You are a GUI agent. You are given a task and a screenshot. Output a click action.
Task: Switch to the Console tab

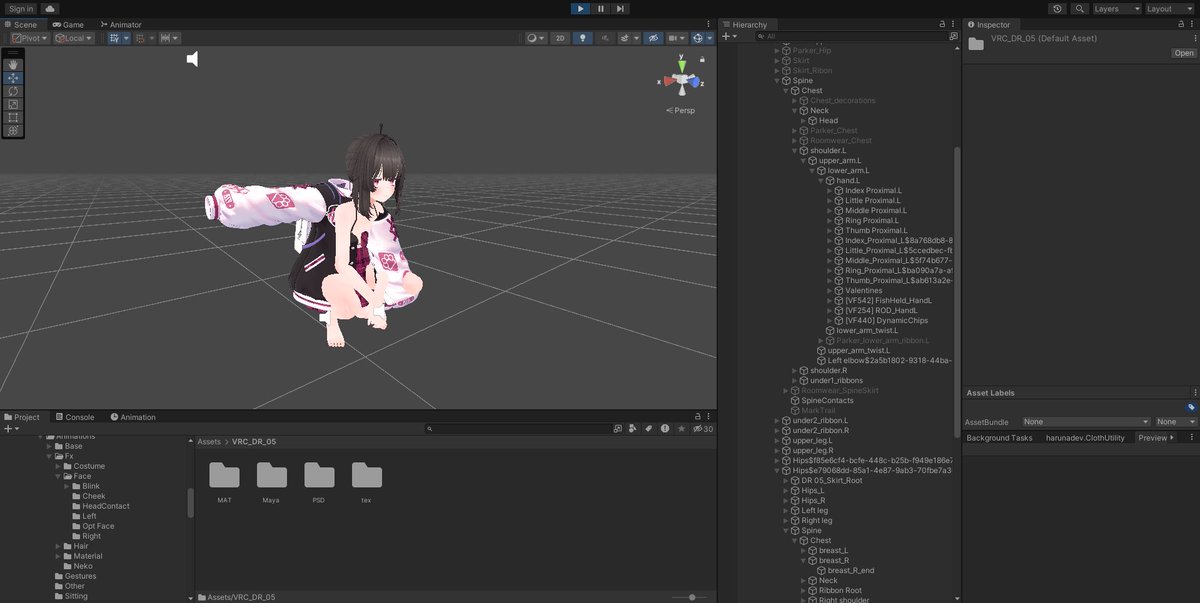[74, 417]
